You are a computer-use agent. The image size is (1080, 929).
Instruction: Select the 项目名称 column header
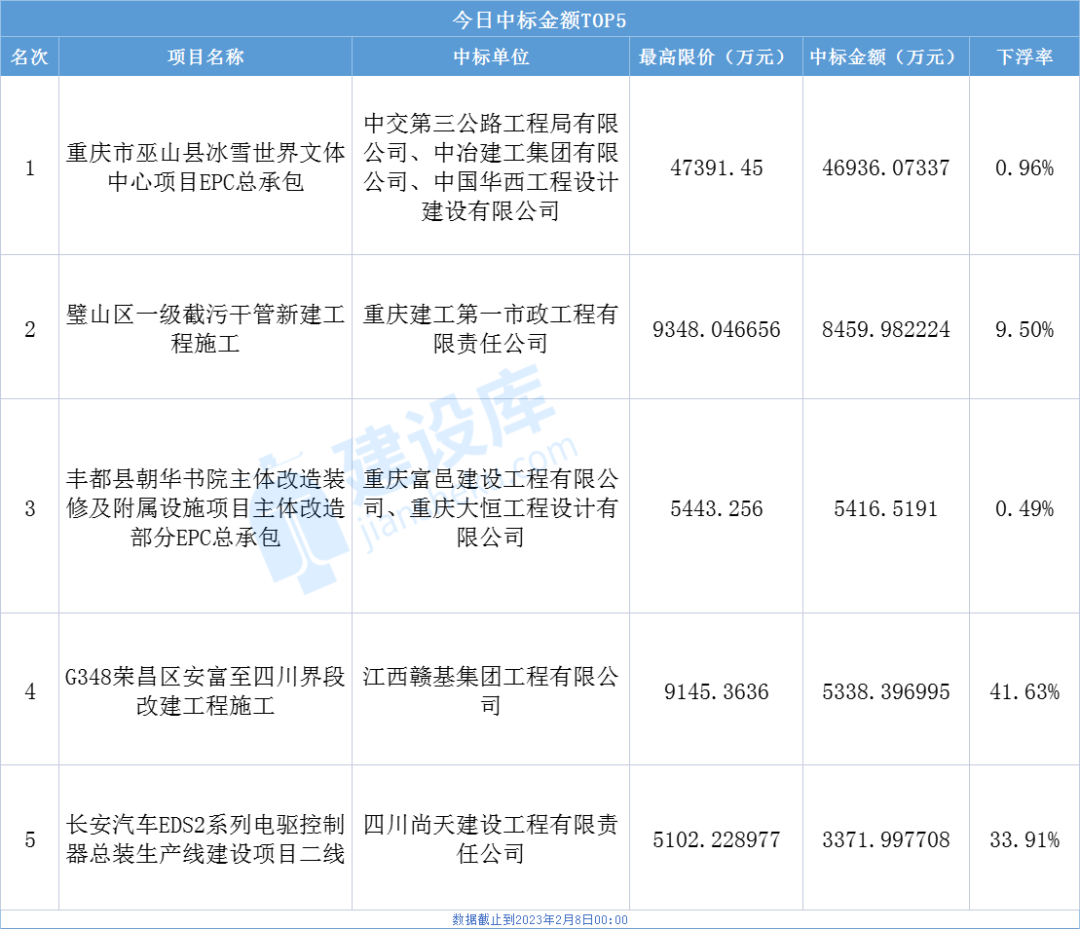(205, 57)
